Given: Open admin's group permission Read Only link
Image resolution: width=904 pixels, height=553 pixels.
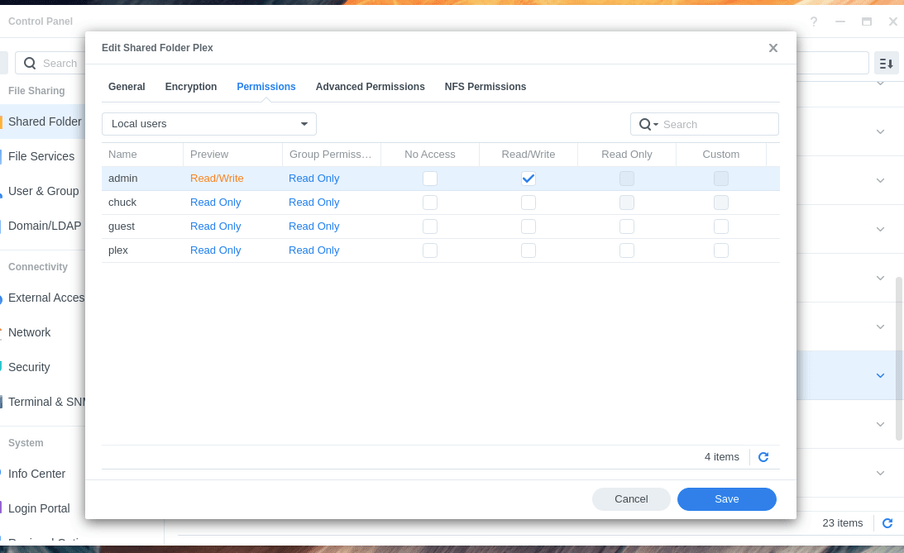Looking at the screenshot, I should (314, 179).
